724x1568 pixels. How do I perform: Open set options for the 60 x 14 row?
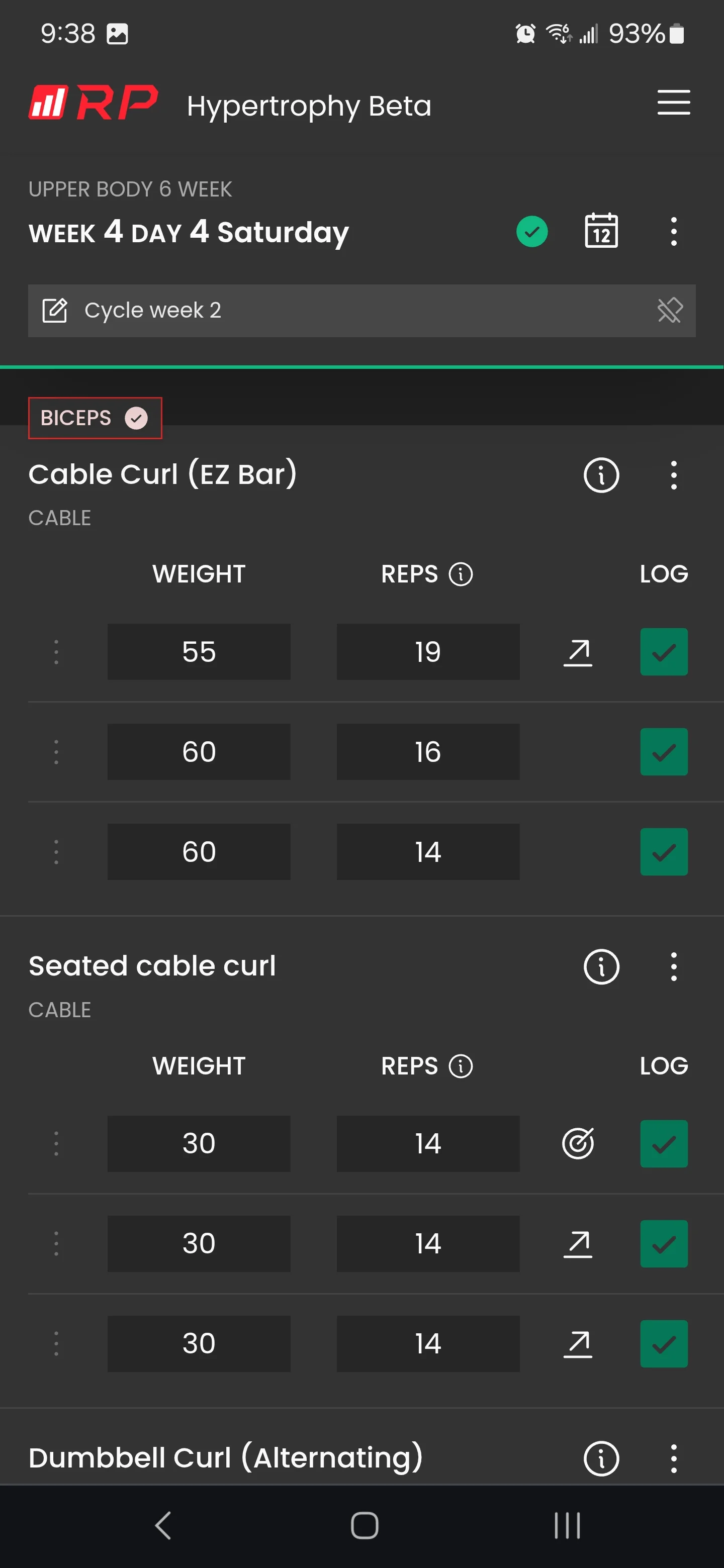point(56,851)
